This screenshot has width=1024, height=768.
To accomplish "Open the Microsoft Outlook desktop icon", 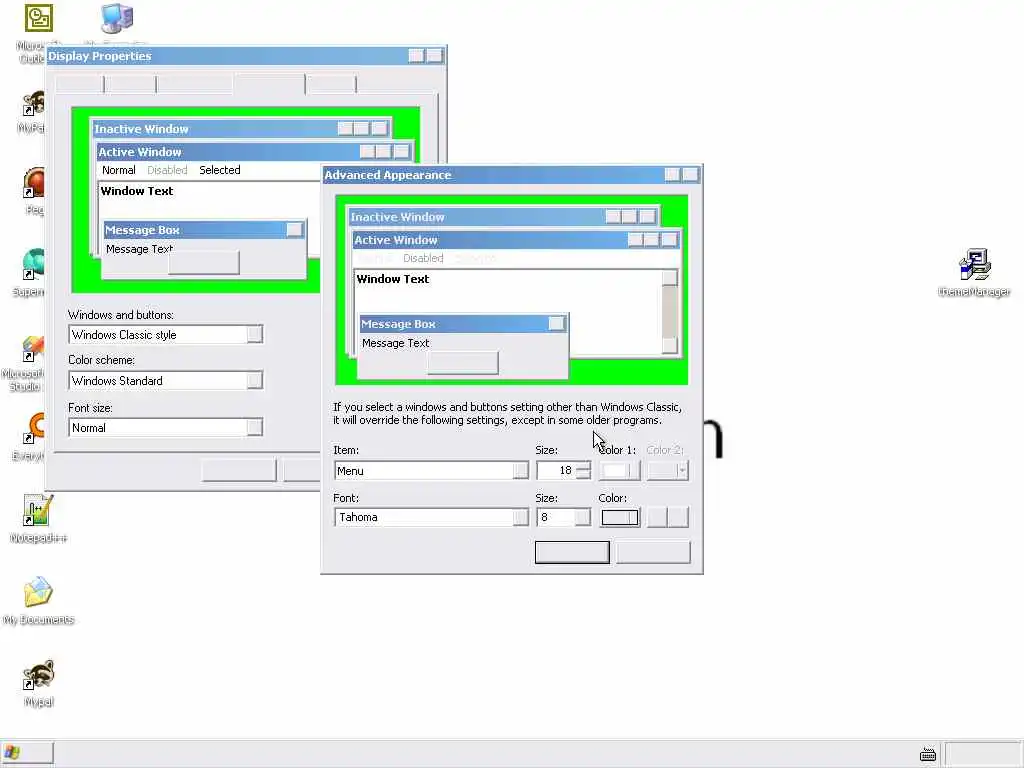I will (x=38, y=18).
